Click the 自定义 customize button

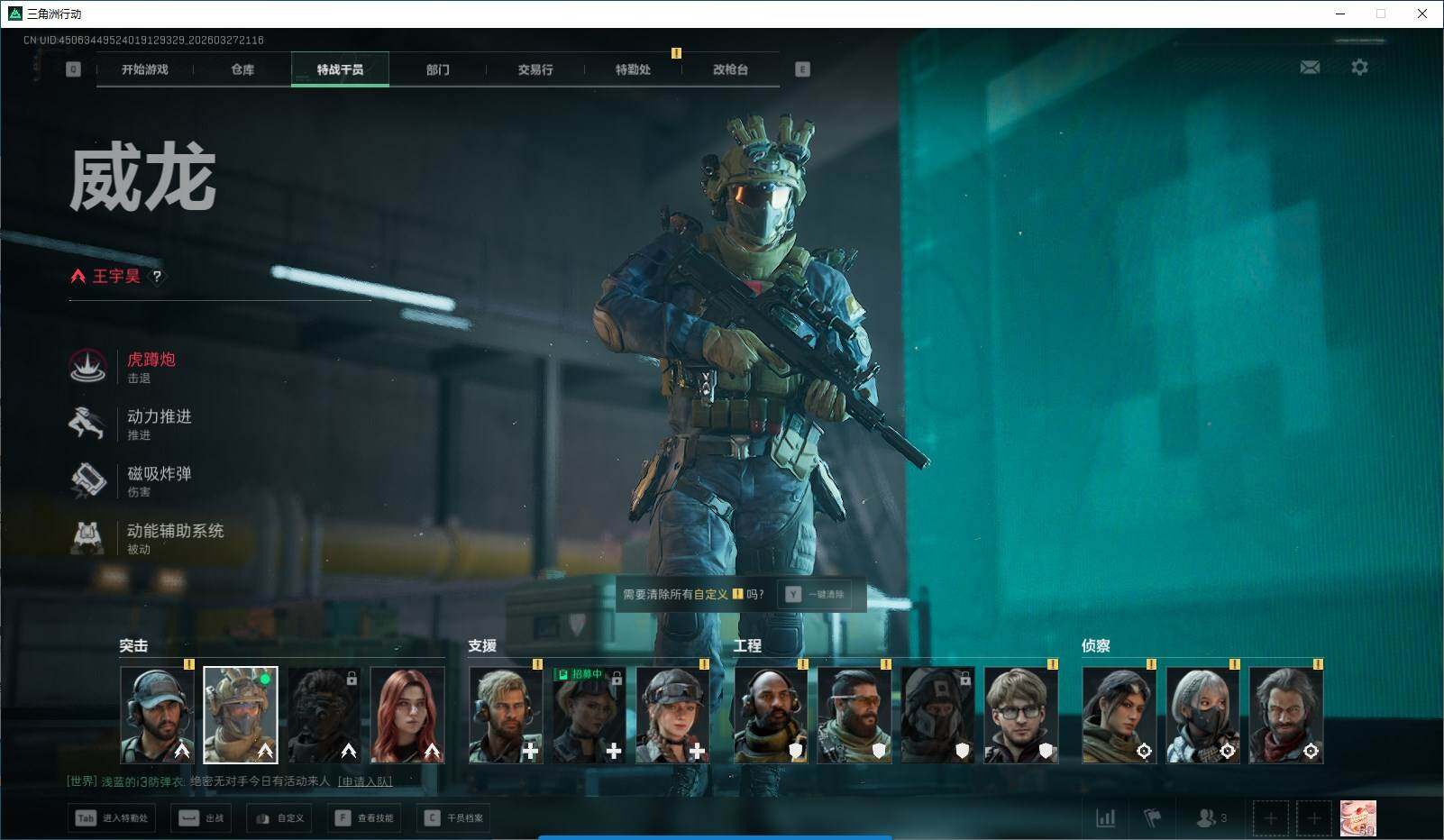pyautogui.click(x=279, y=818)
